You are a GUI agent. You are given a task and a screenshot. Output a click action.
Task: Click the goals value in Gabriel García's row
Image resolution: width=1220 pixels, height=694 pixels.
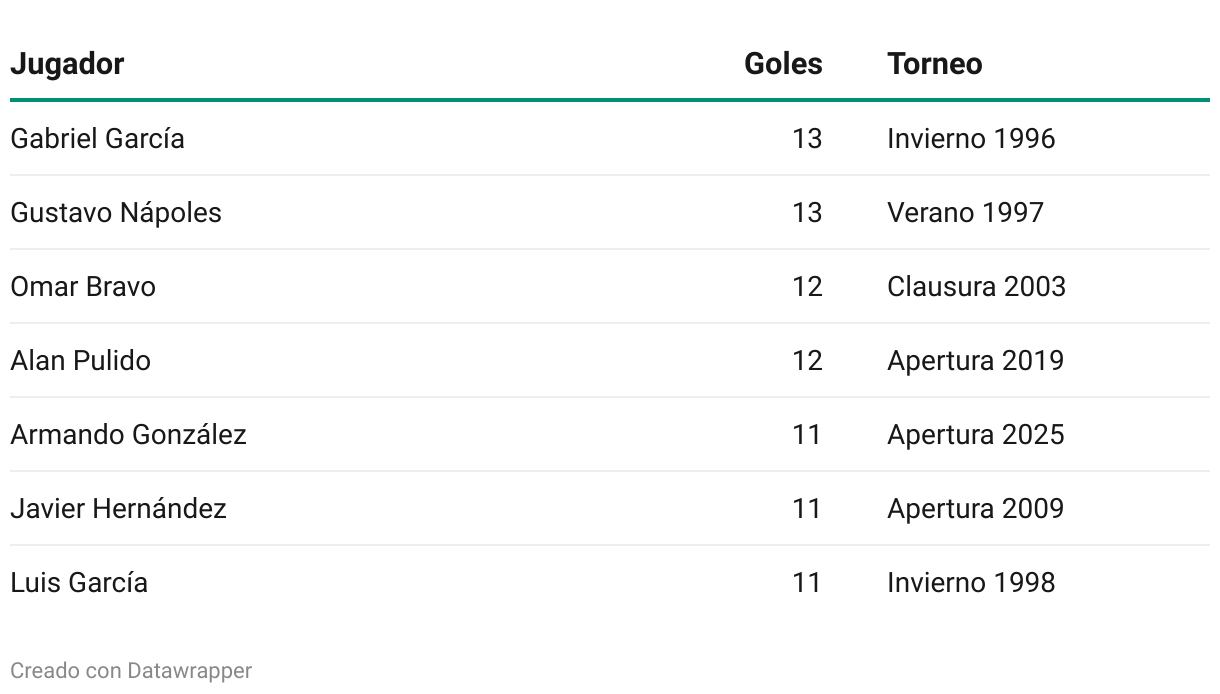pos(807,139)
